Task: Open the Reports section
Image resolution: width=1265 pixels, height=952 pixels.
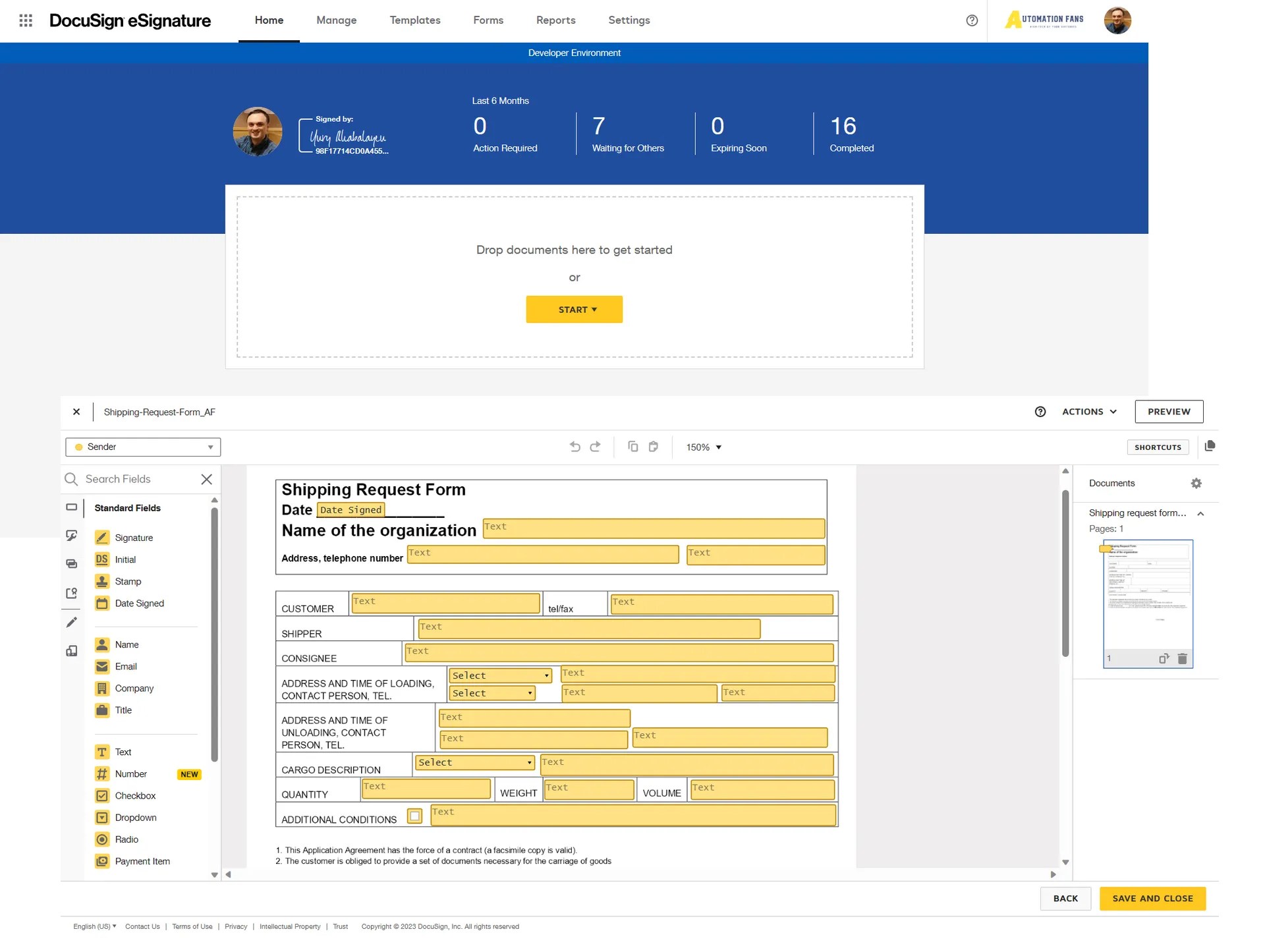Action: point(555,20)
